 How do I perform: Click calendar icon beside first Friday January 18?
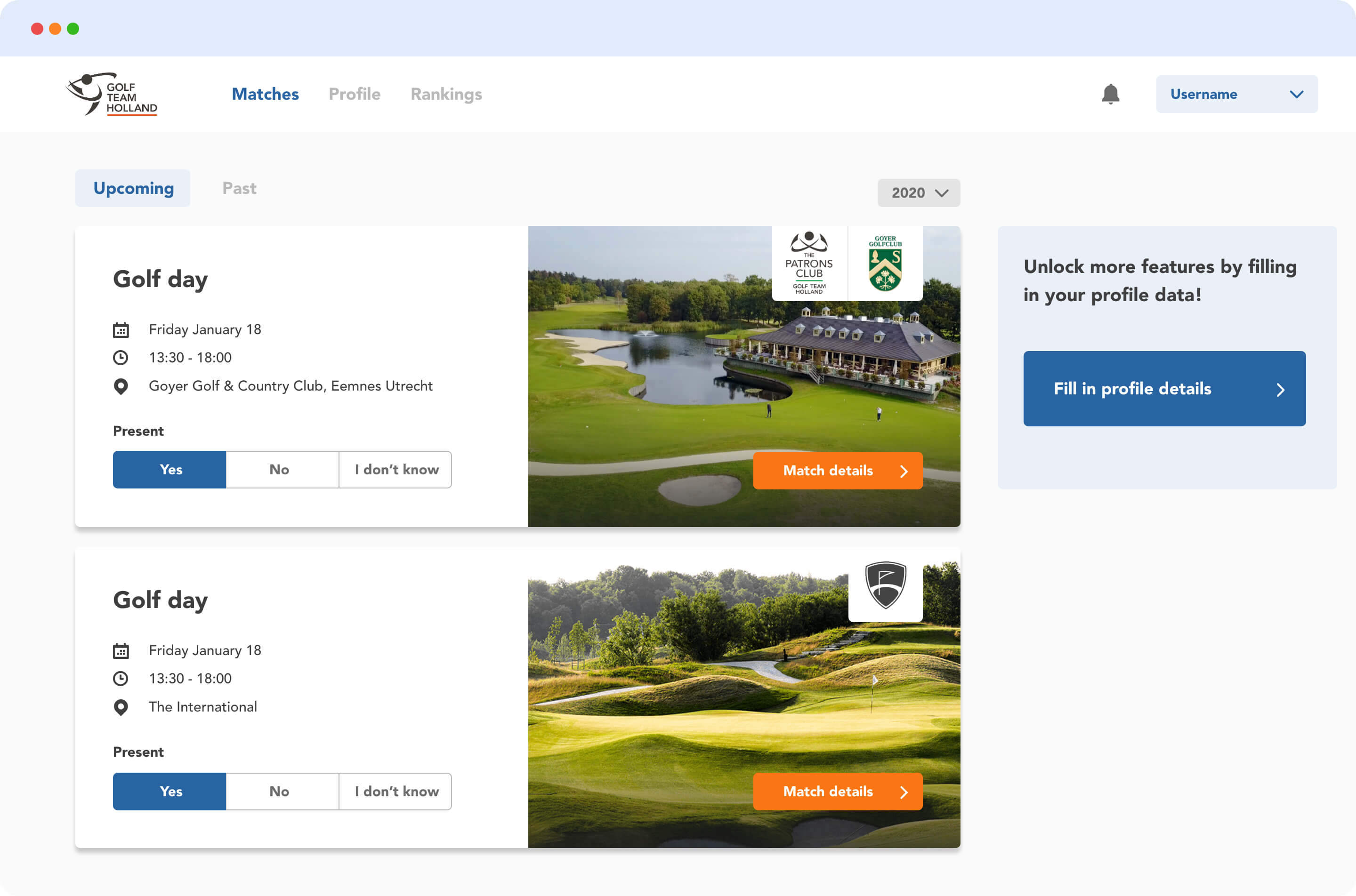click(x=121, y=330)
